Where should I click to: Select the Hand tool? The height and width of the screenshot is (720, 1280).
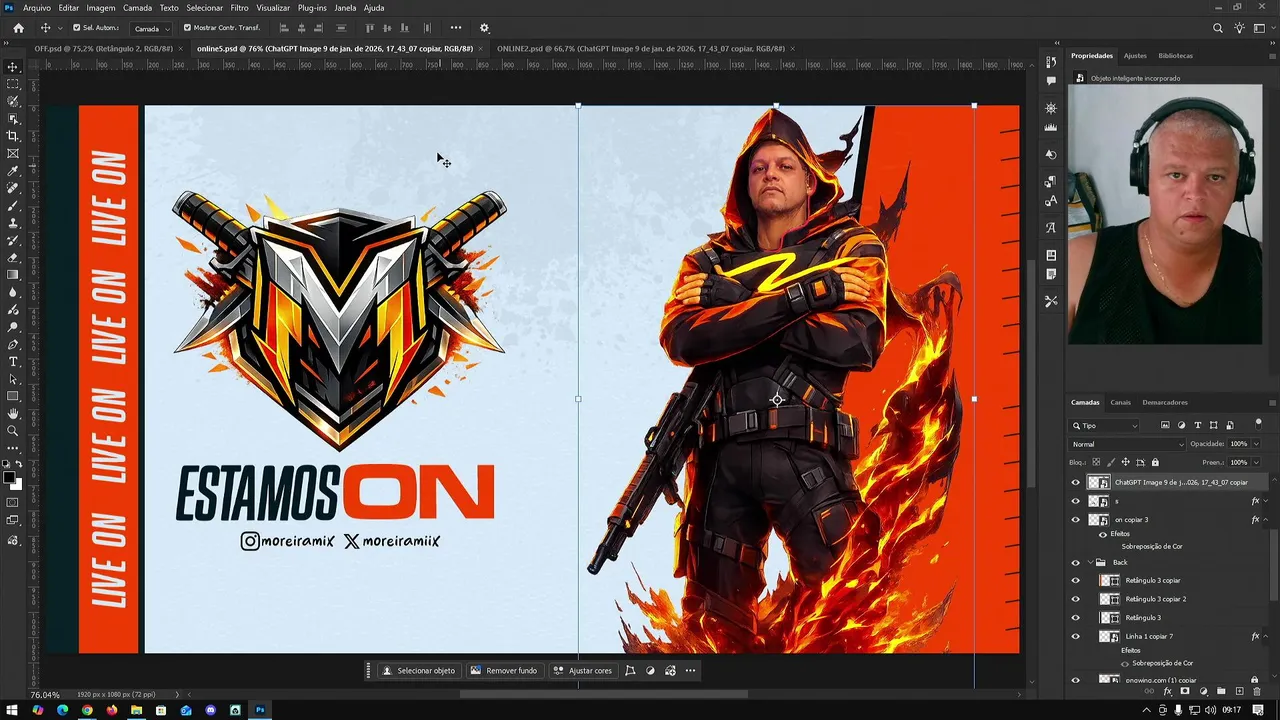pyautogui.click(x=13, y=413)
